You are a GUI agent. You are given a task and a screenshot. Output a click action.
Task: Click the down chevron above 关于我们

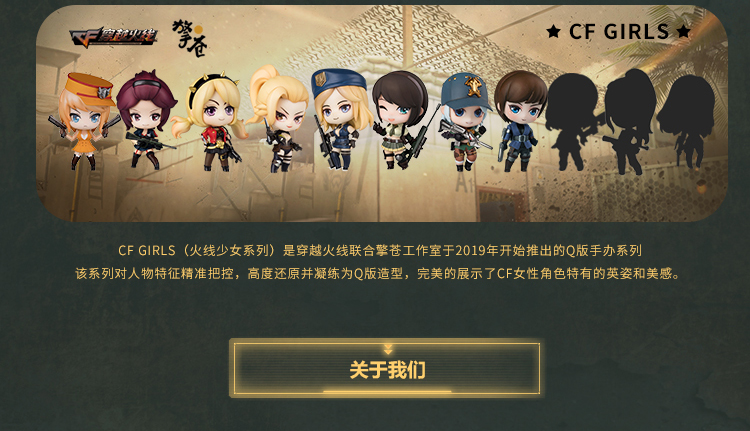click(388, 349)
